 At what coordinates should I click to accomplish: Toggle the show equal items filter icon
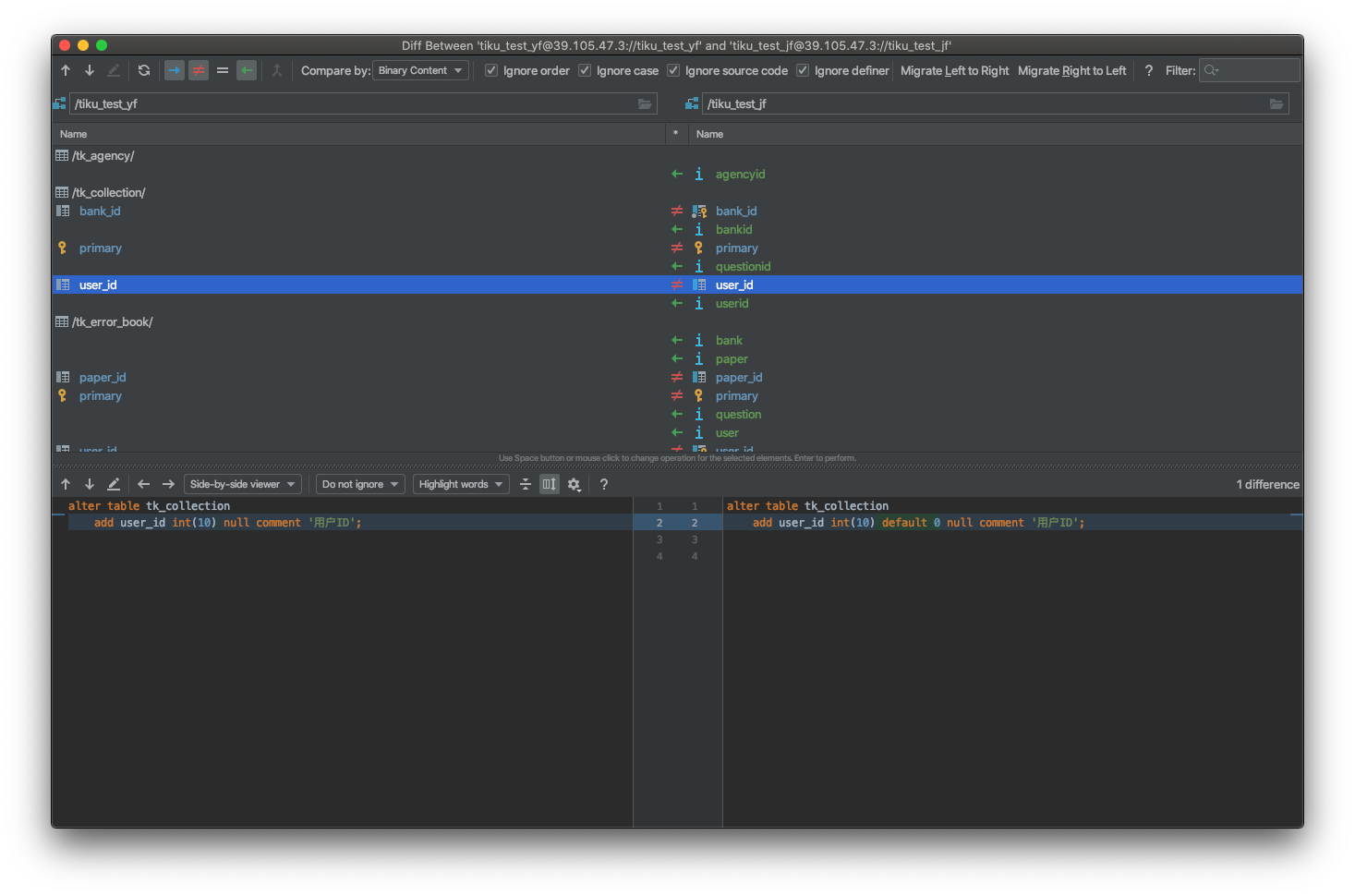[223, 70]
